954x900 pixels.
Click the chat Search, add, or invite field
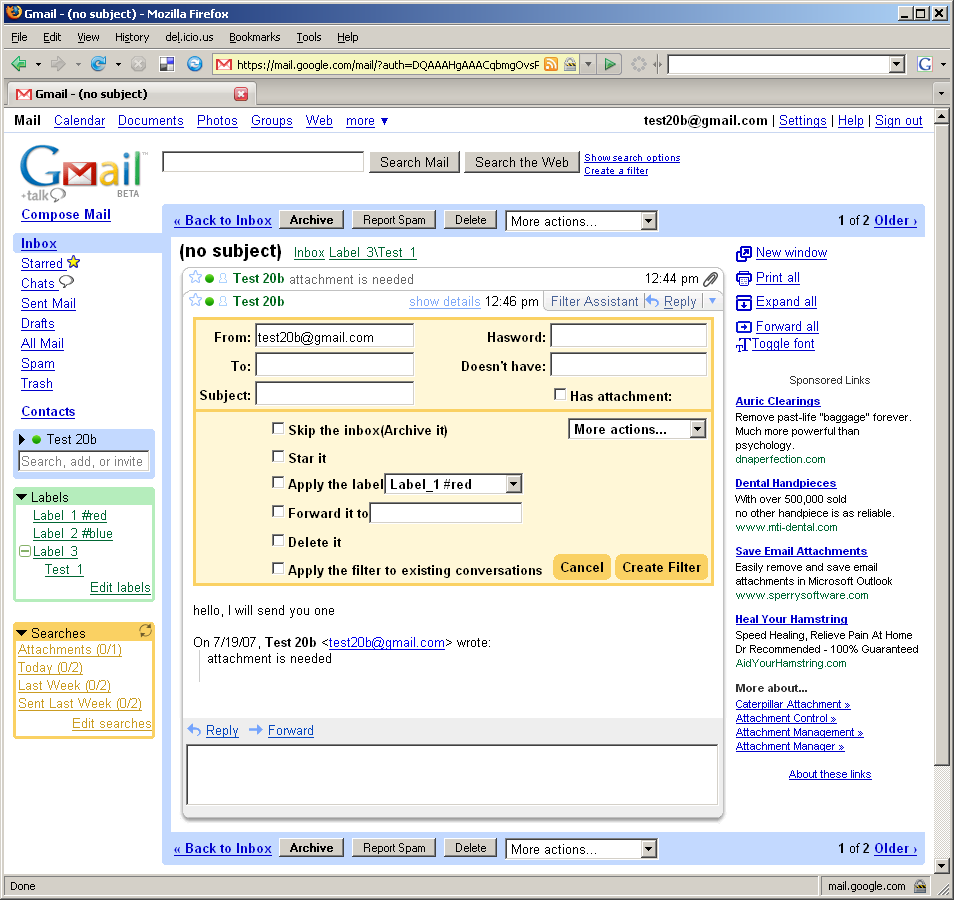83,461
